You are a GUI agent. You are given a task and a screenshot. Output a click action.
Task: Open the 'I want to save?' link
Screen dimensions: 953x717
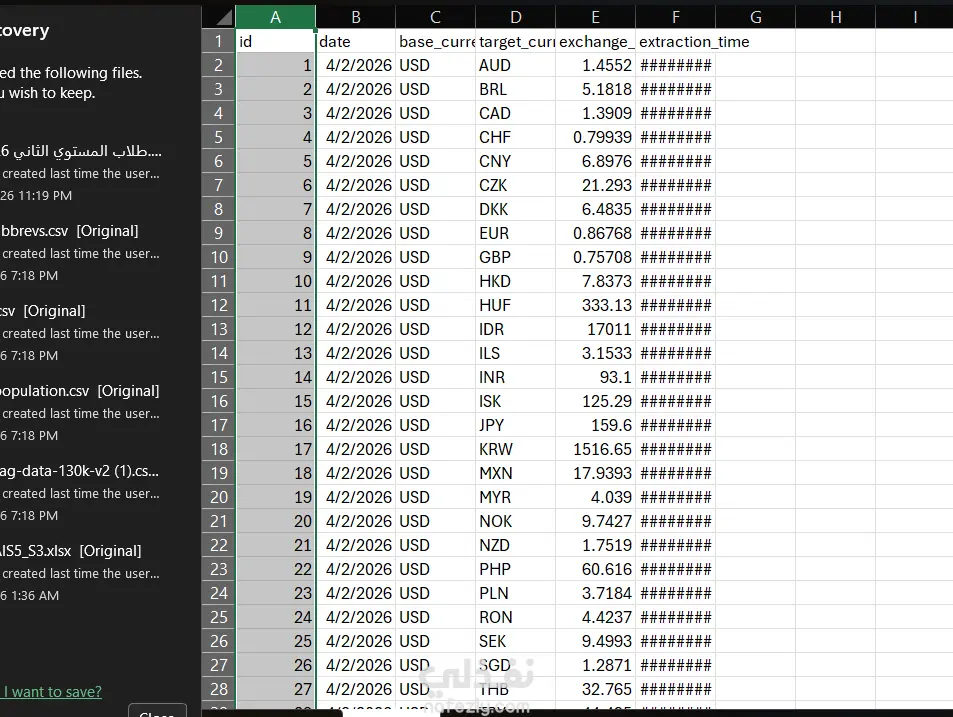(x=51, y=691)
